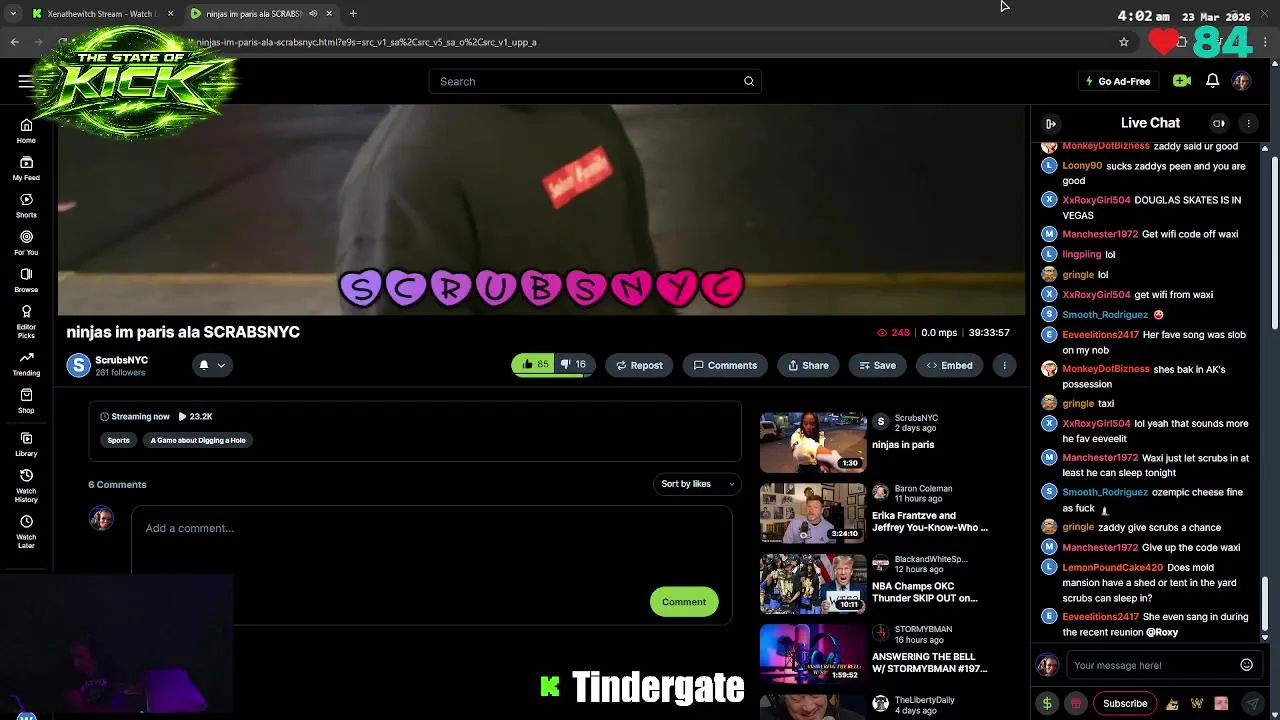Click the search magnifier icon
Image resolution: width=1280 pixels, height=720 pixels.
[749, 81]
